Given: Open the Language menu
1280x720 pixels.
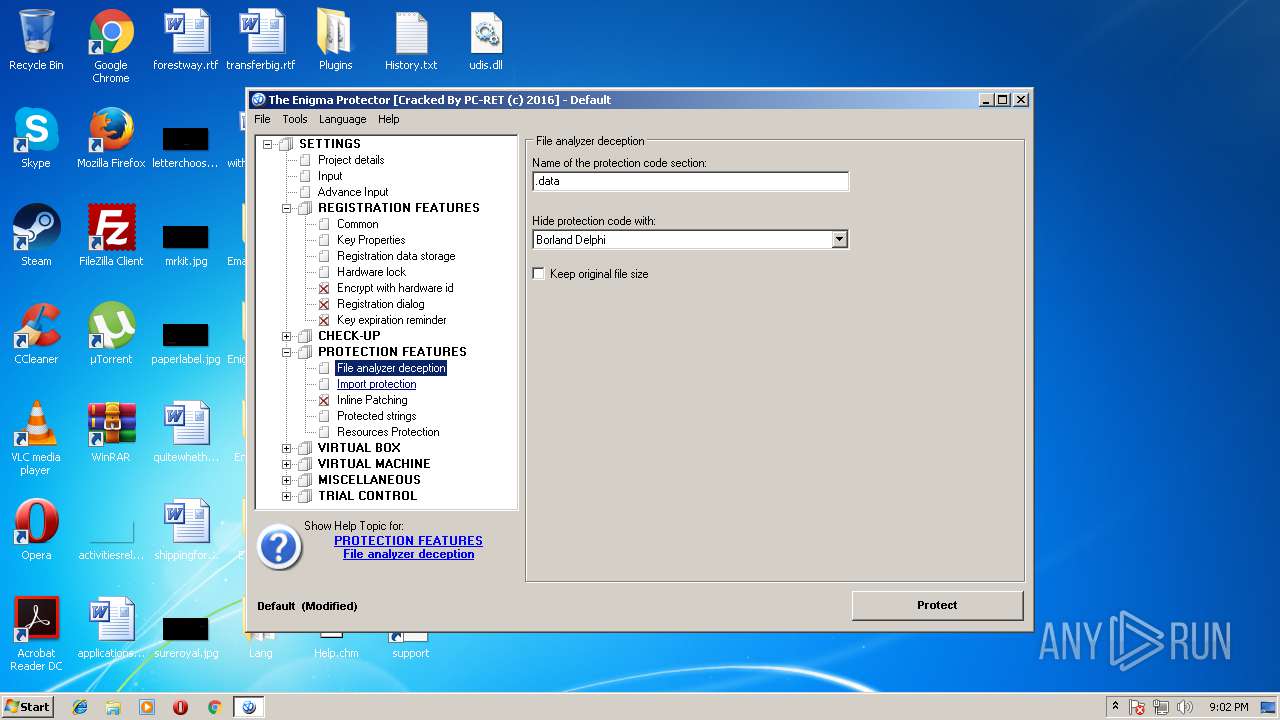Looking at the screenshot, I should 343,119.
